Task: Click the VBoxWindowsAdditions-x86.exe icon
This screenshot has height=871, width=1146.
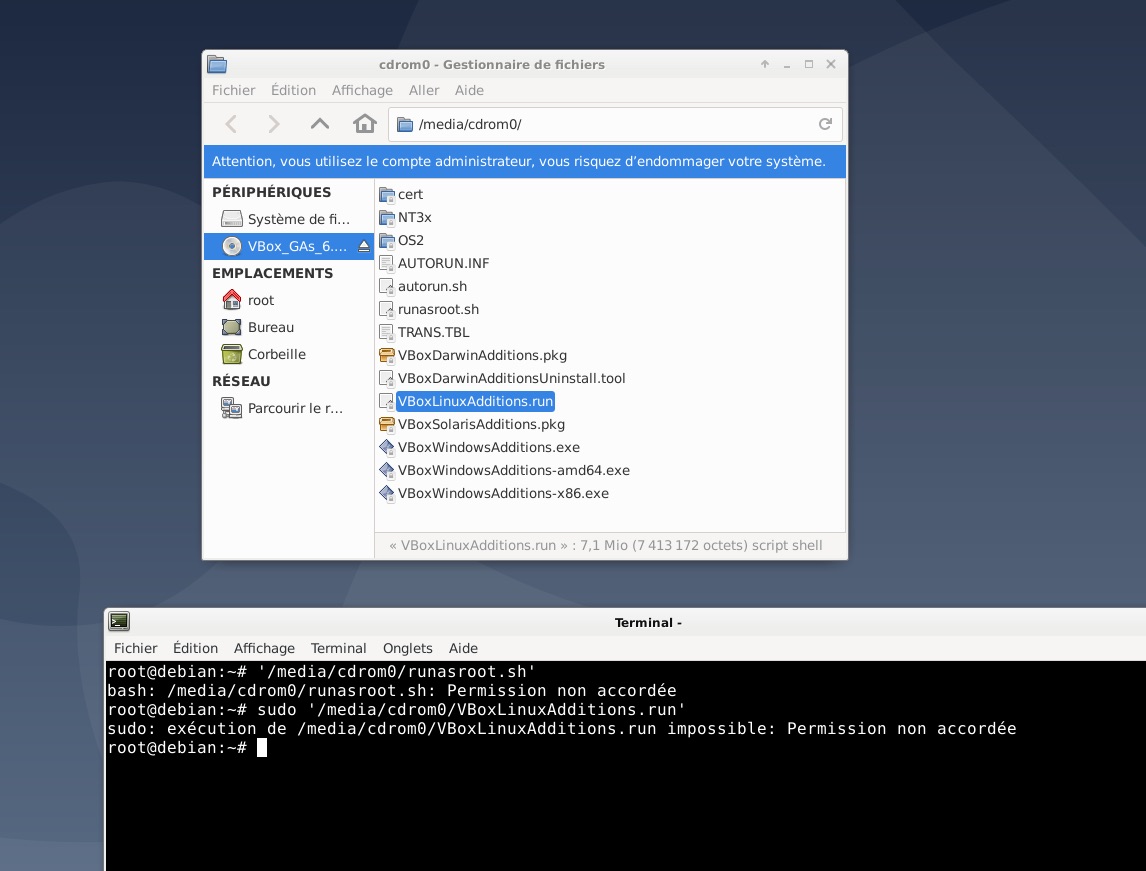Action: (387, 493)
